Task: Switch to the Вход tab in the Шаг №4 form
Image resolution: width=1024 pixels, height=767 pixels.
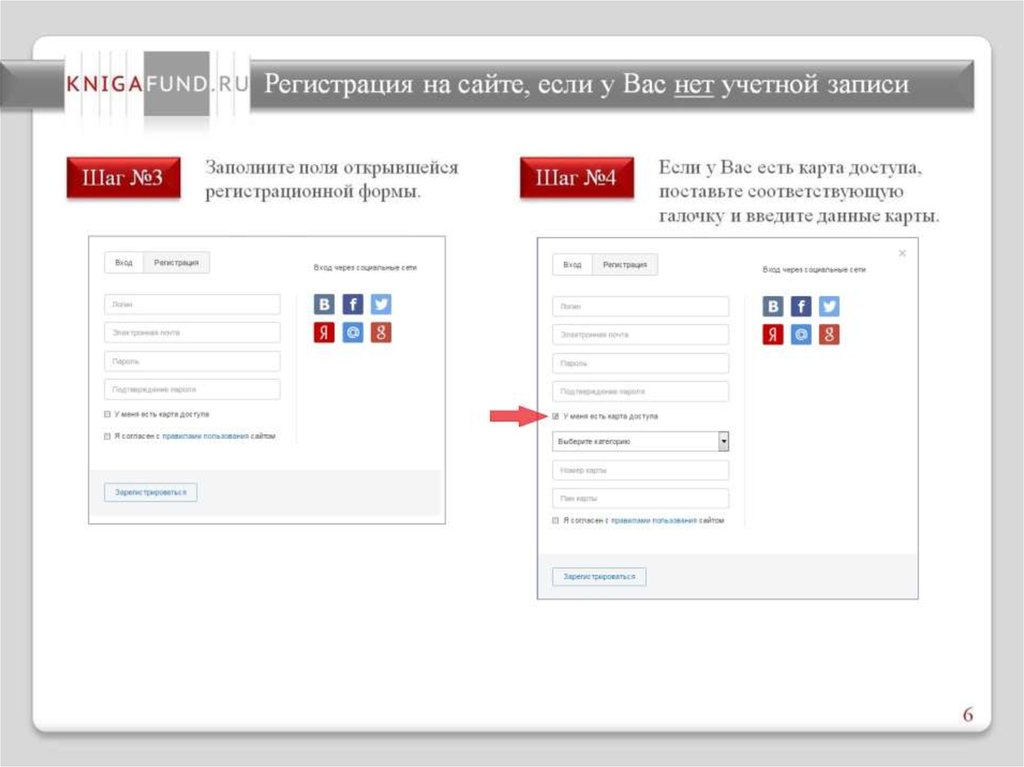Action: pyautogui.click(x=572, y=265)
